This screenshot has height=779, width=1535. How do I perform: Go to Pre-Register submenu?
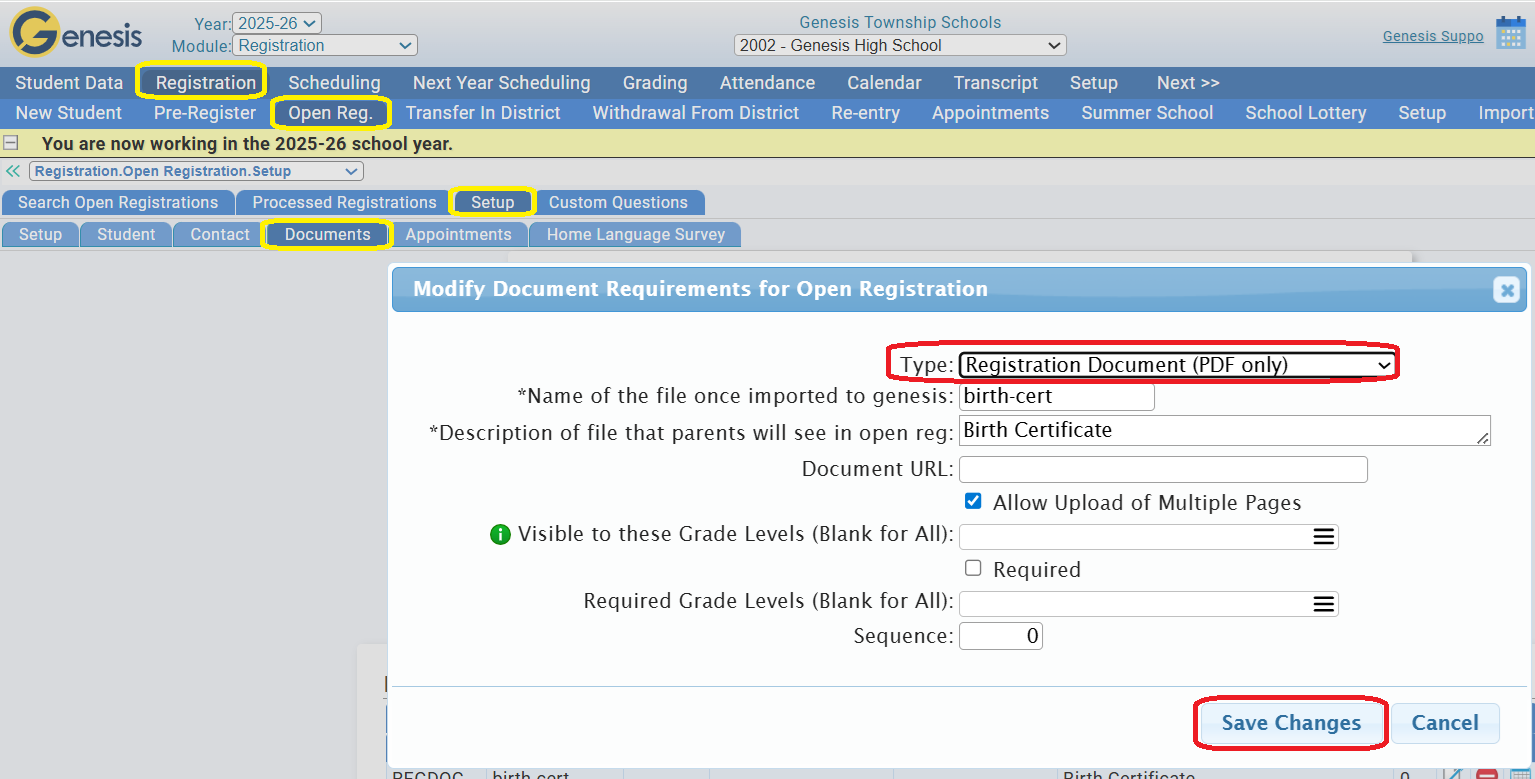(x=205, y=113)
